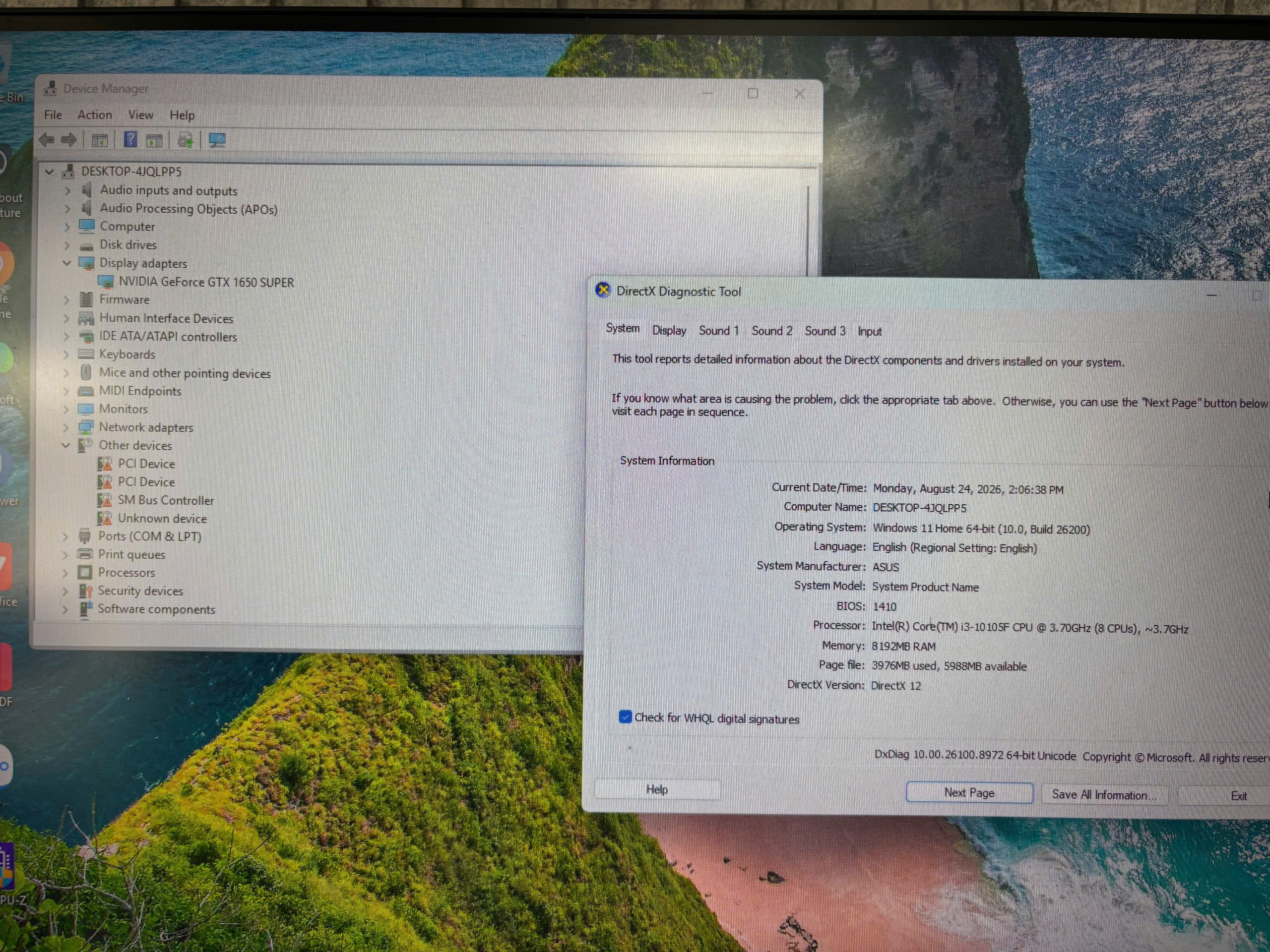The height and width of the screenshot is (952, 1270).
Task: Click the Human Interface Devices icon
Action: (86, 318)
